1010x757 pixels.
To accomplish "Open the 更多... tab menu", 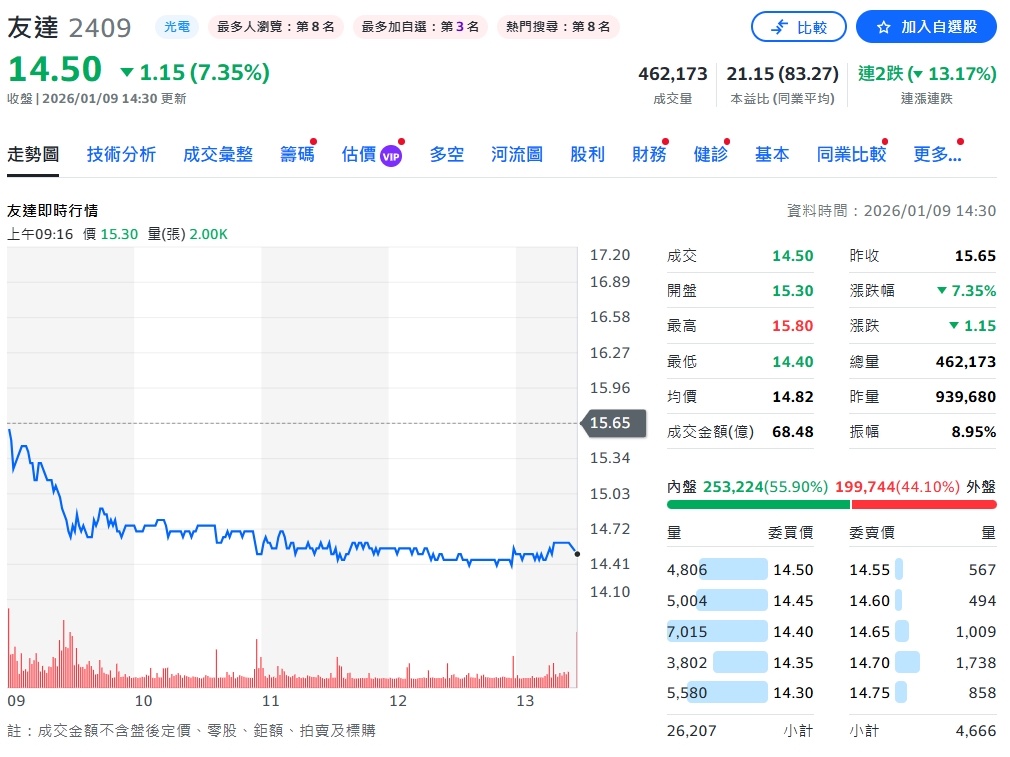I will coord(937,154).
